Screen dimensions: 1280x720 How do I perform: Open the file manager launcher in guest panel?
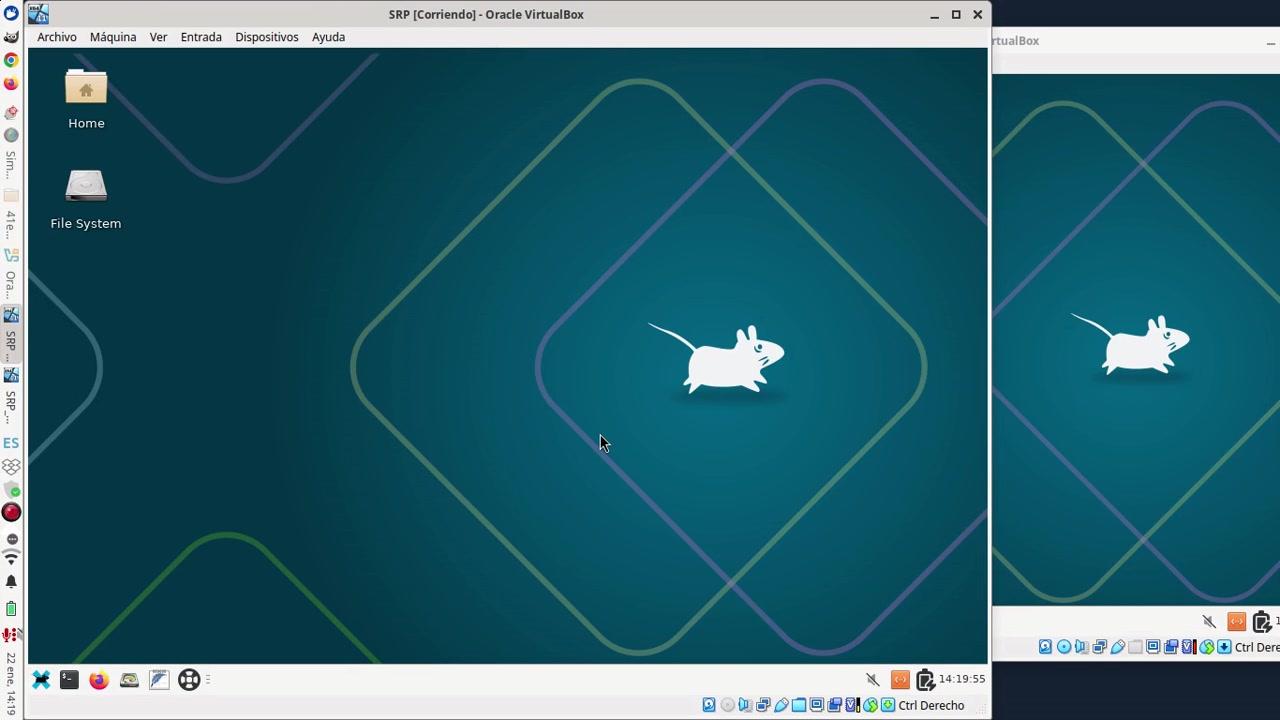129,680
